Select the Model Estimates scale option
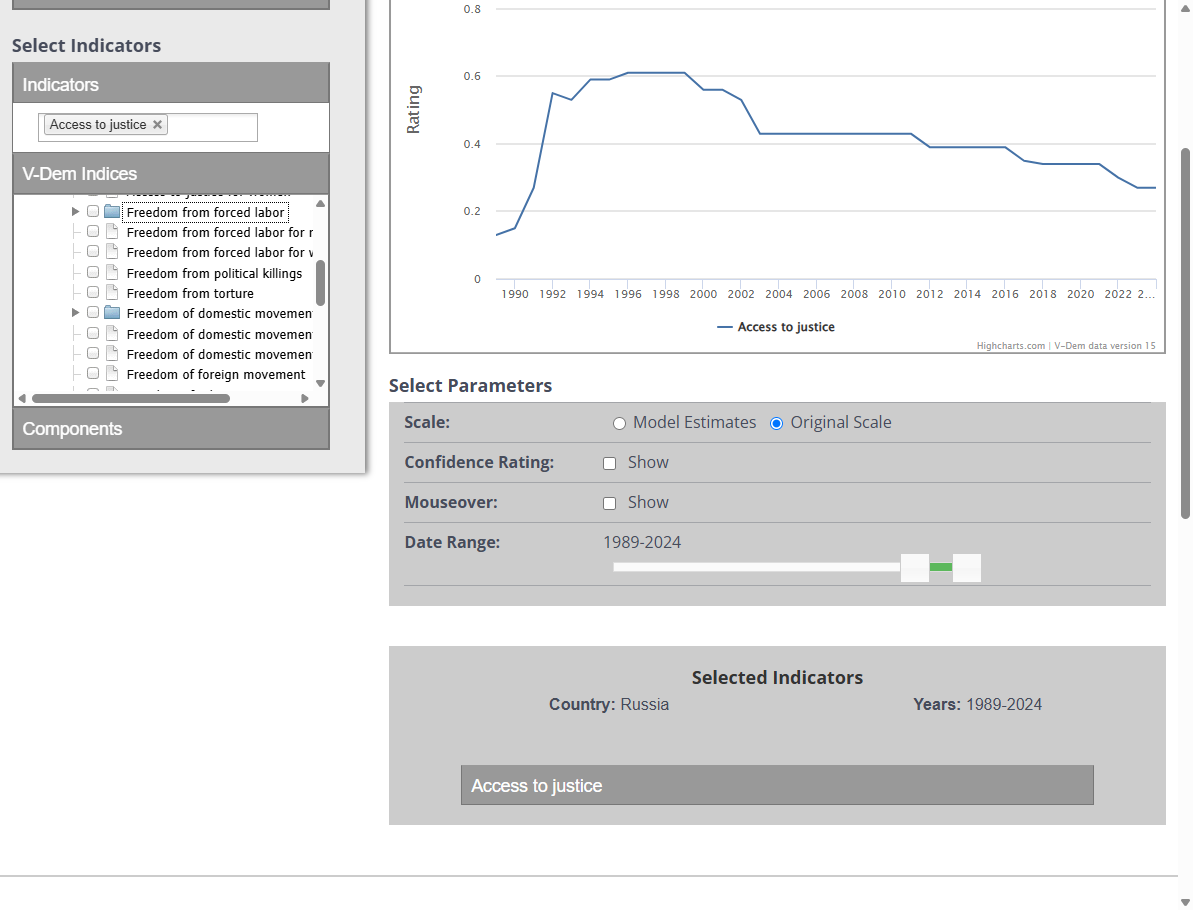The height and width of the screenshot is (910, 1193). (619, 424)
